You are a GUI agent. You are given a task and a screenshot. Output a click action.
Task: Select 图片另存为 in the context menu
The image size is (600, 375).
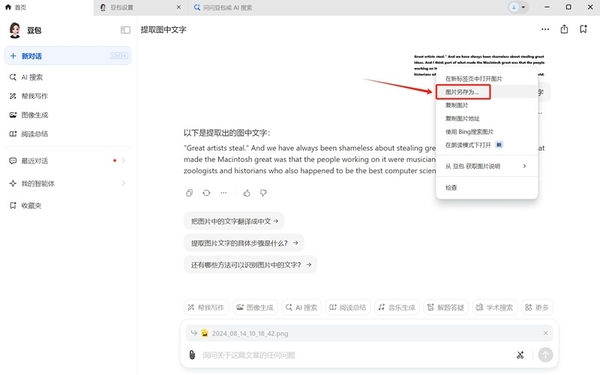463,92
